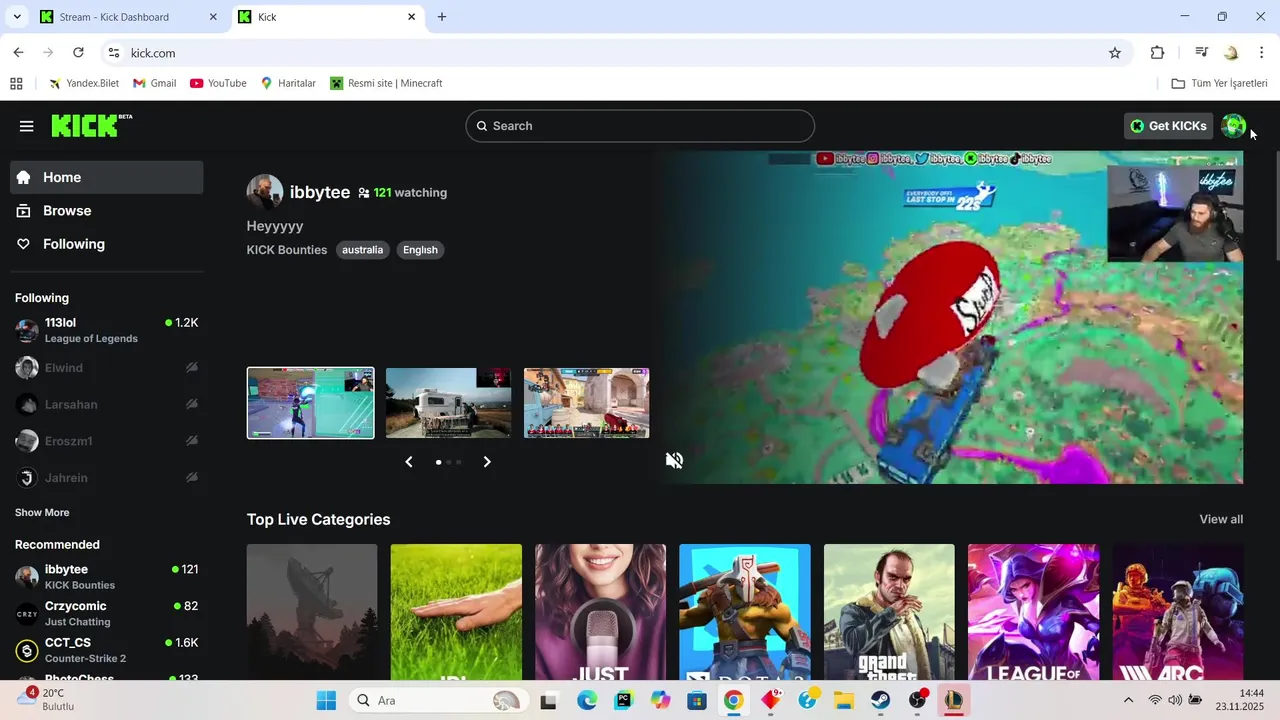Unmute the featured stream player
The width and height of the screenshot is (1280, 720).
pos(675,460)
